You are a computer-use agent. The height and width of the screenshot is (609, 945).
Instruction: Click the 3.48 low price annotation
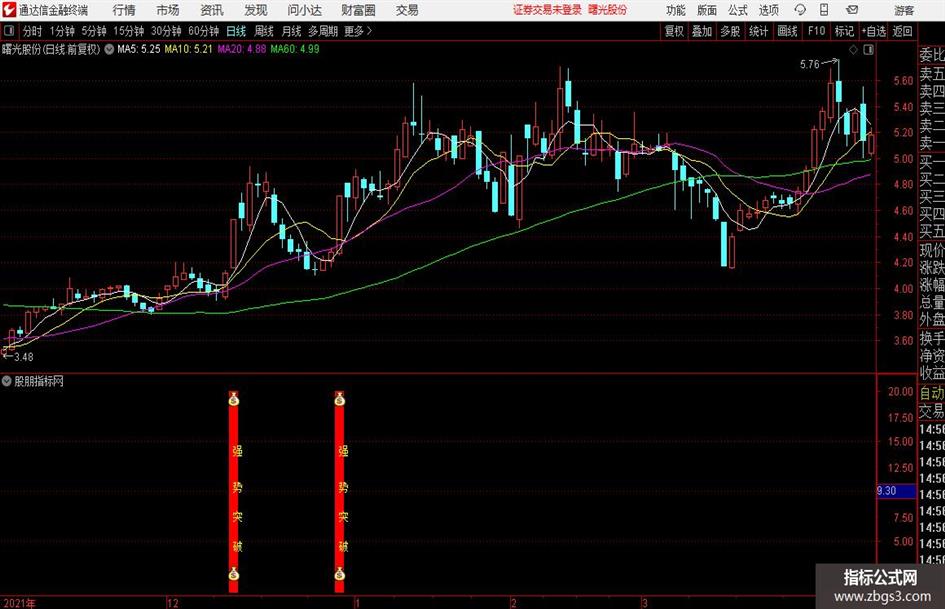24,357
